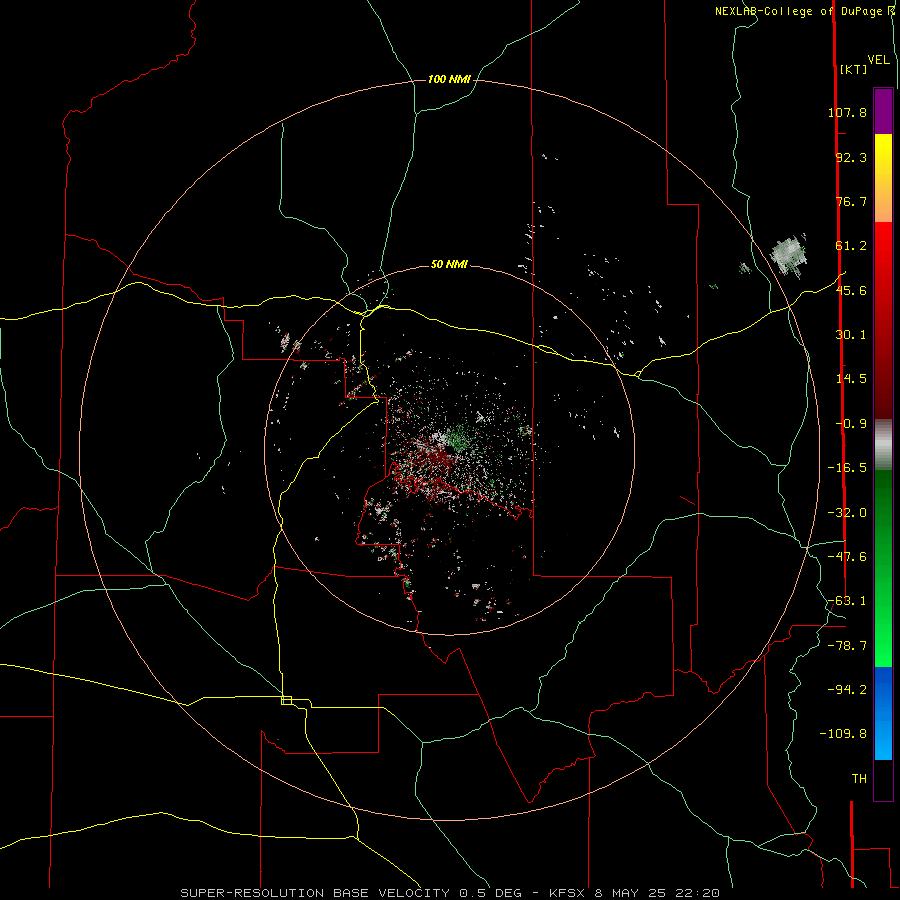Click the -32.0 scale value
Screen dimensions: 900x900
847,513
